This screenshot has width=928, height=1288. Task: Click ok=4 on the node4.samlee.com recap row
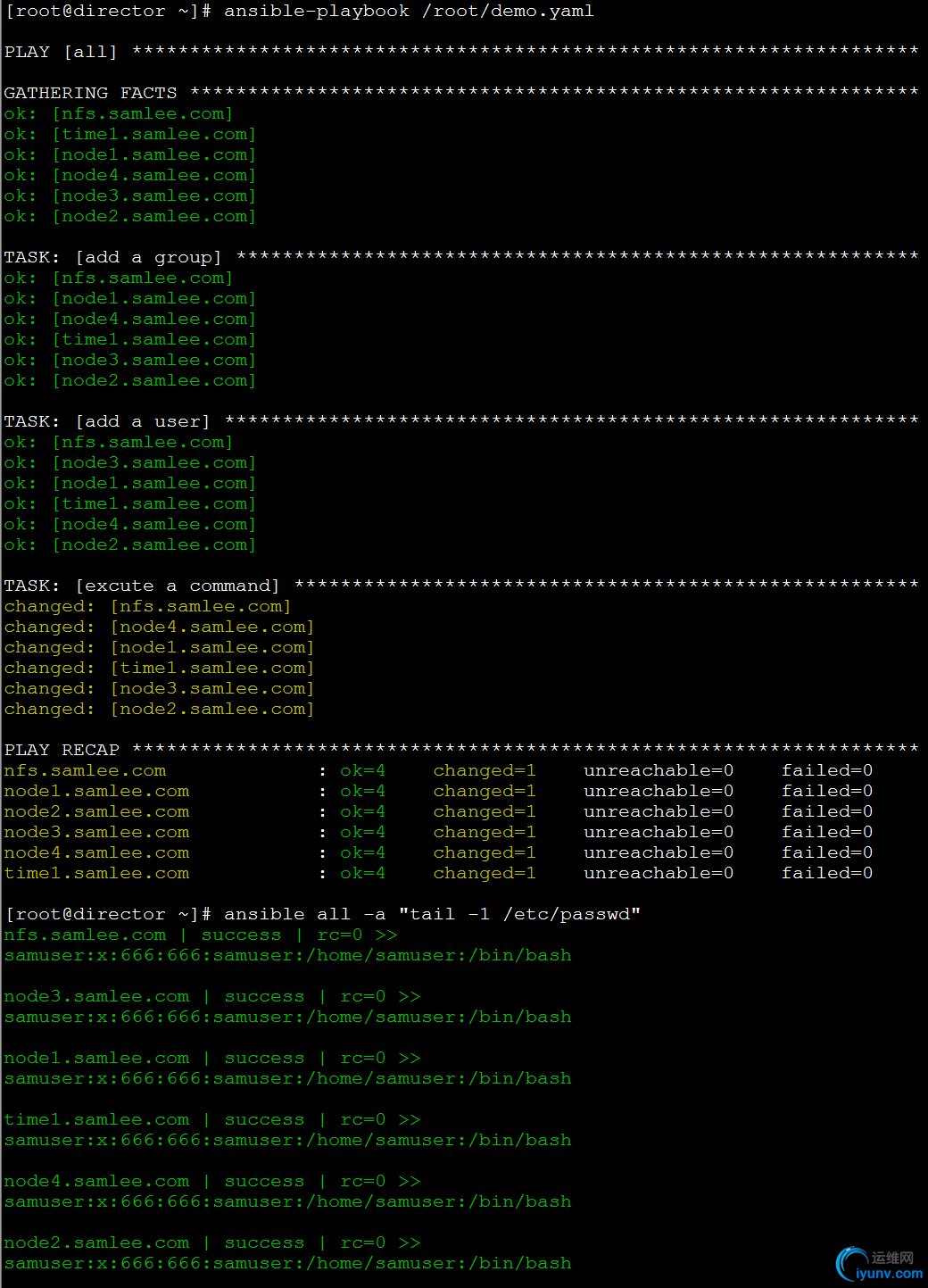click(362, 852)
